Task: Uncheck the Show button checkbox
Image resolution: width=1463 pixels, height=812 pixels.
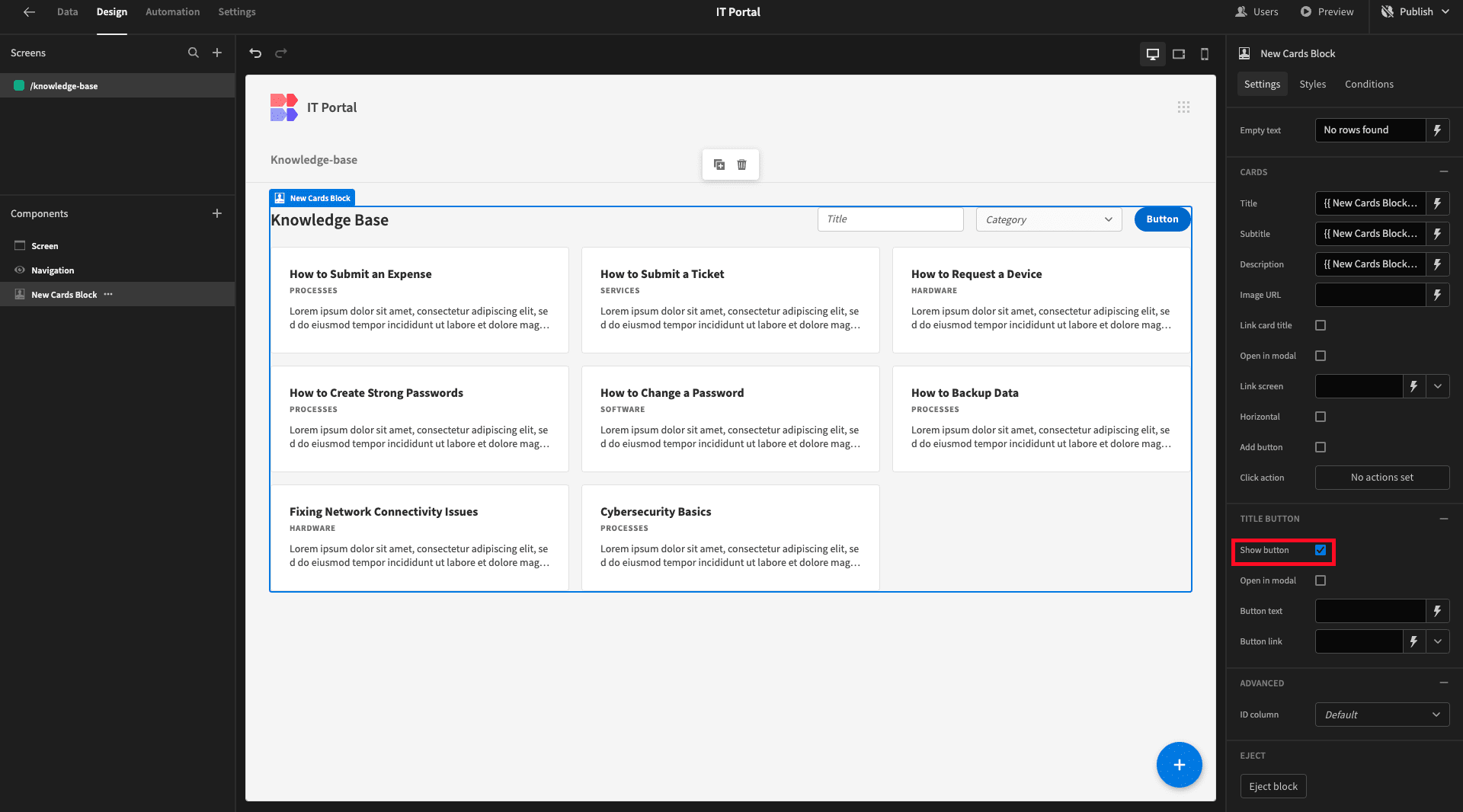Action: coord(1321,550)
